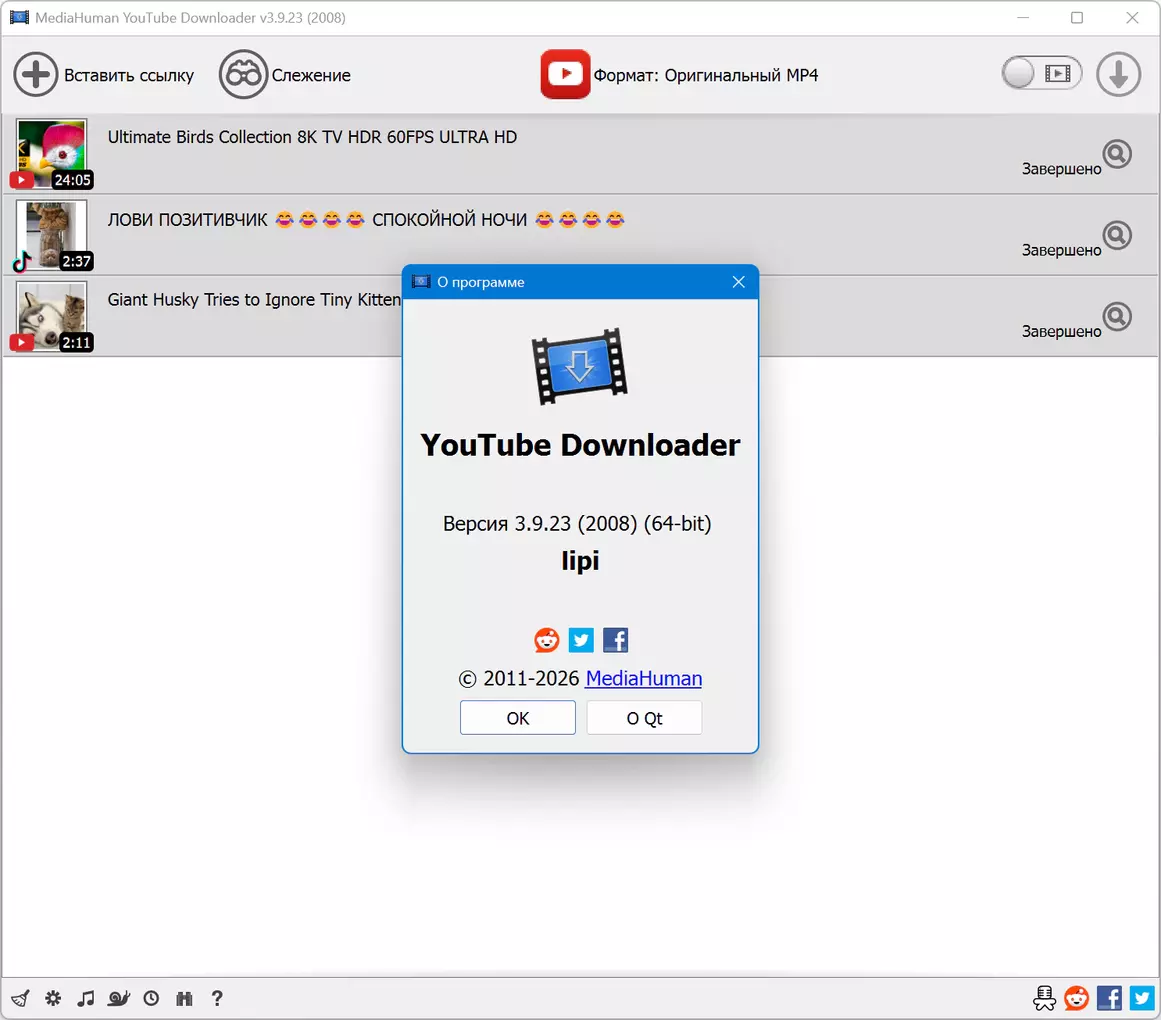Click the О Qt button

pos(644,718)
